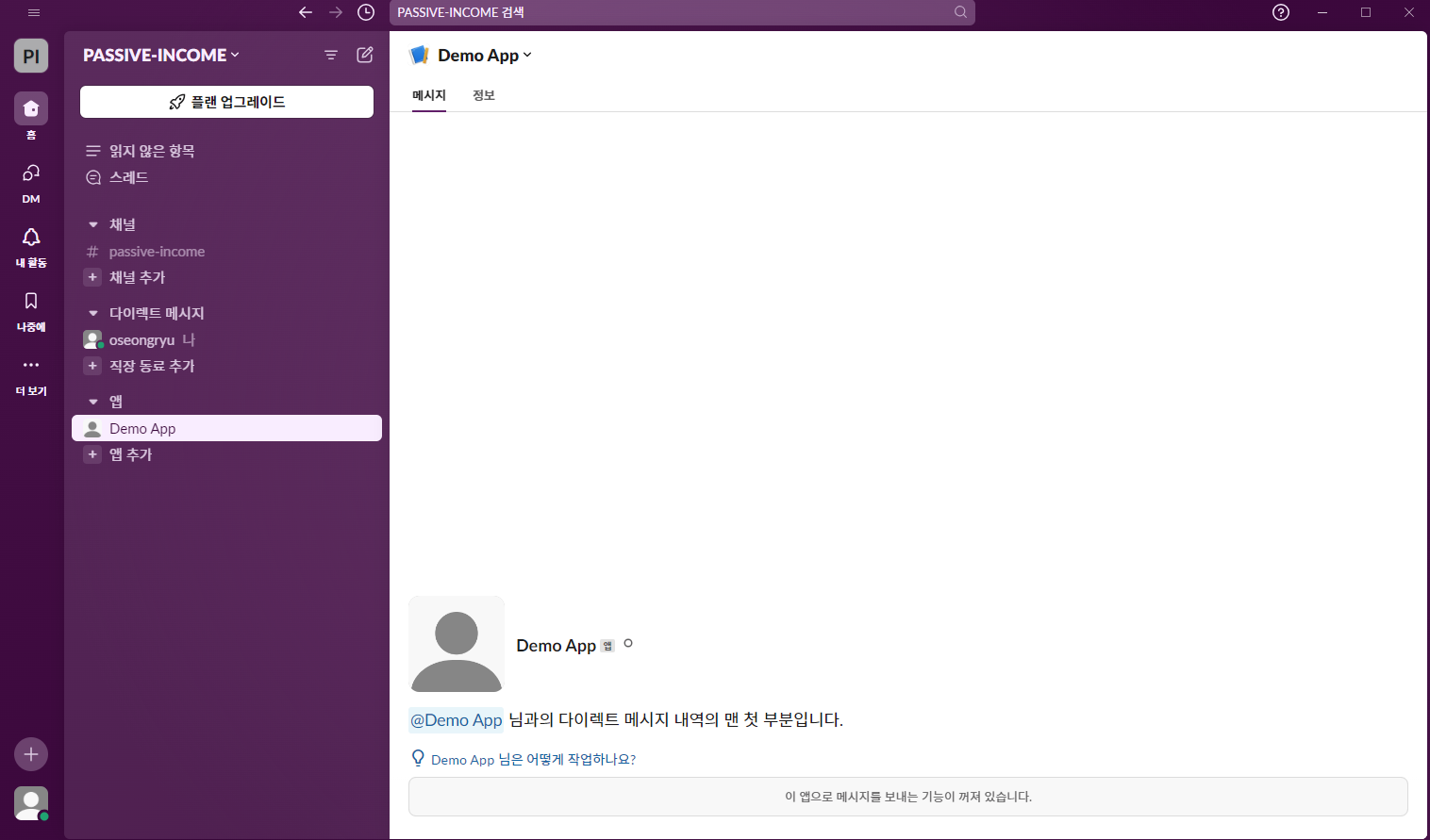
Task: Open the history clock icon
Action: coord(366,12)
